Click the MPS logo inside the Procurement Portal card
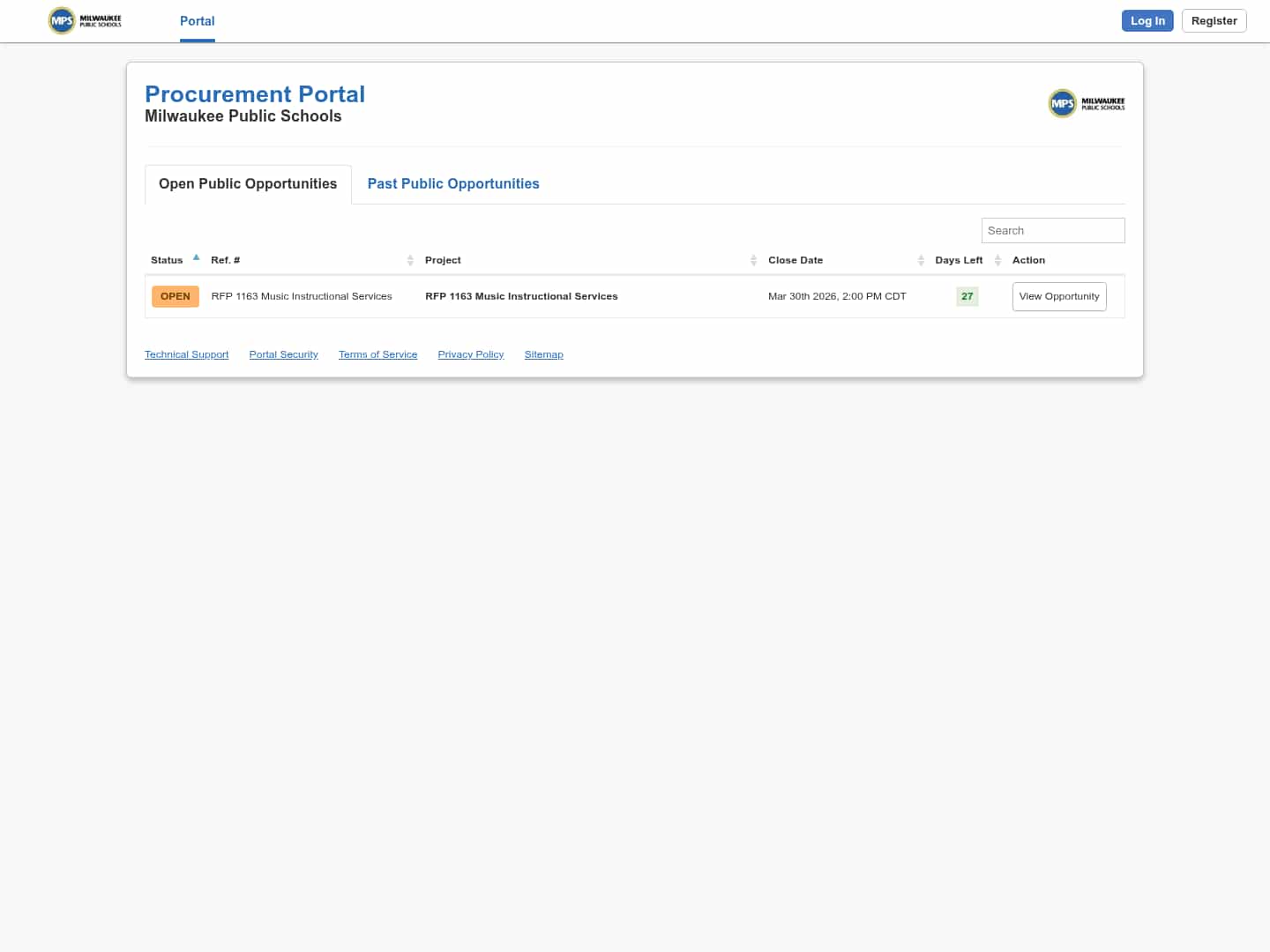The width and height of the screenshot is (1270, 952). click(x=1086, y=103)
